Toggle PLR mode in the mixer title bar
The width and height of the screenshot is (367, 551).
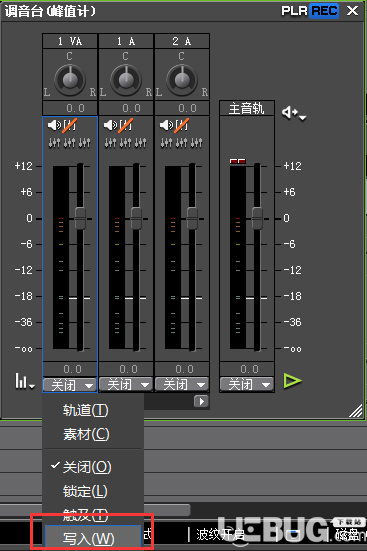[294, 11]
